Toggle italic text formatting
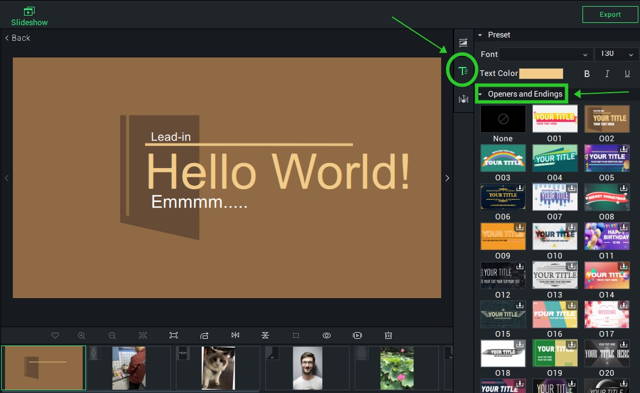 click(x=607, y=74)
